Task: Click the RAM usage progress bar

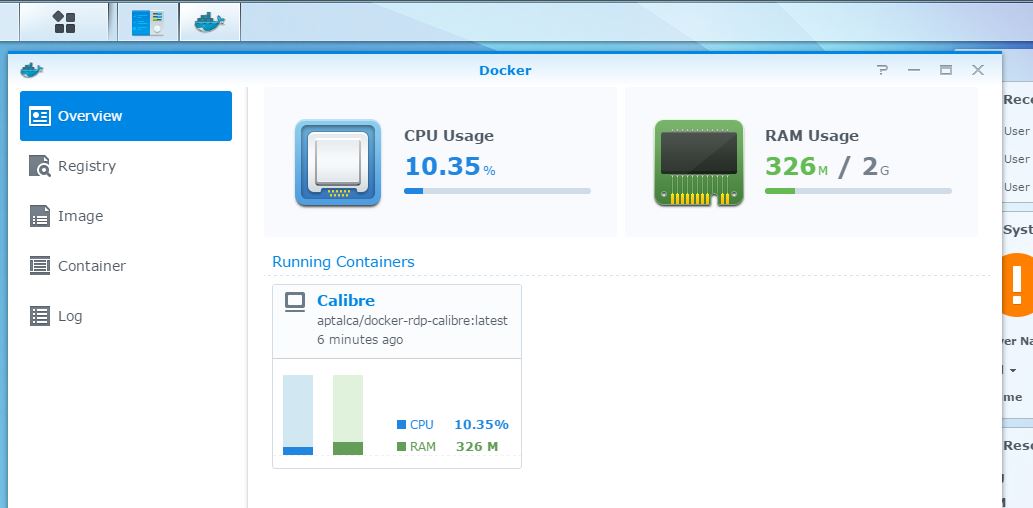Action: 858,191
